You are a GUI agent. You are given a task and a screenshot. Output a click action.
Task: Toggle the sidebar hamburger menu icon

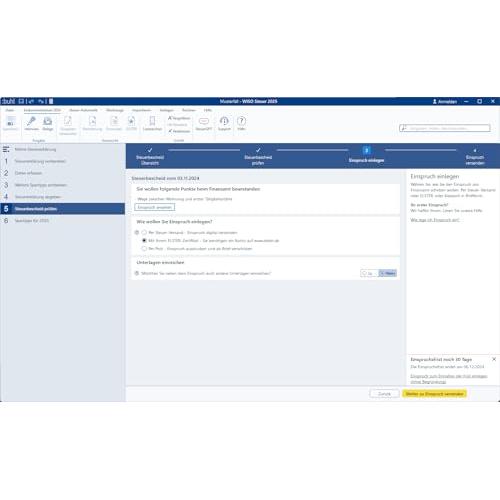(6, 149)
